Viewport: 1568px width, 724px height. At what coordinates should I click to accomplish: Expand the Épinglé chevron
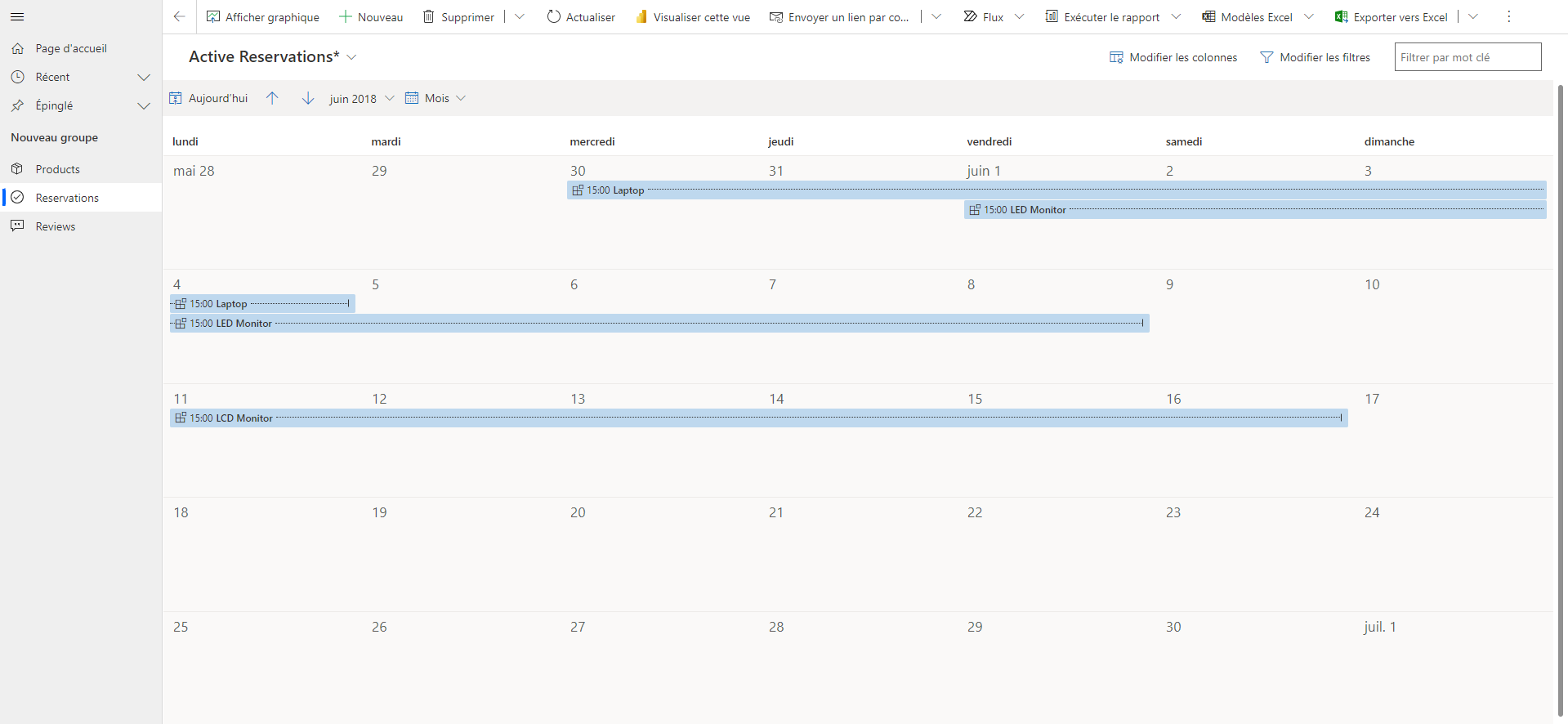pos(144,105)
